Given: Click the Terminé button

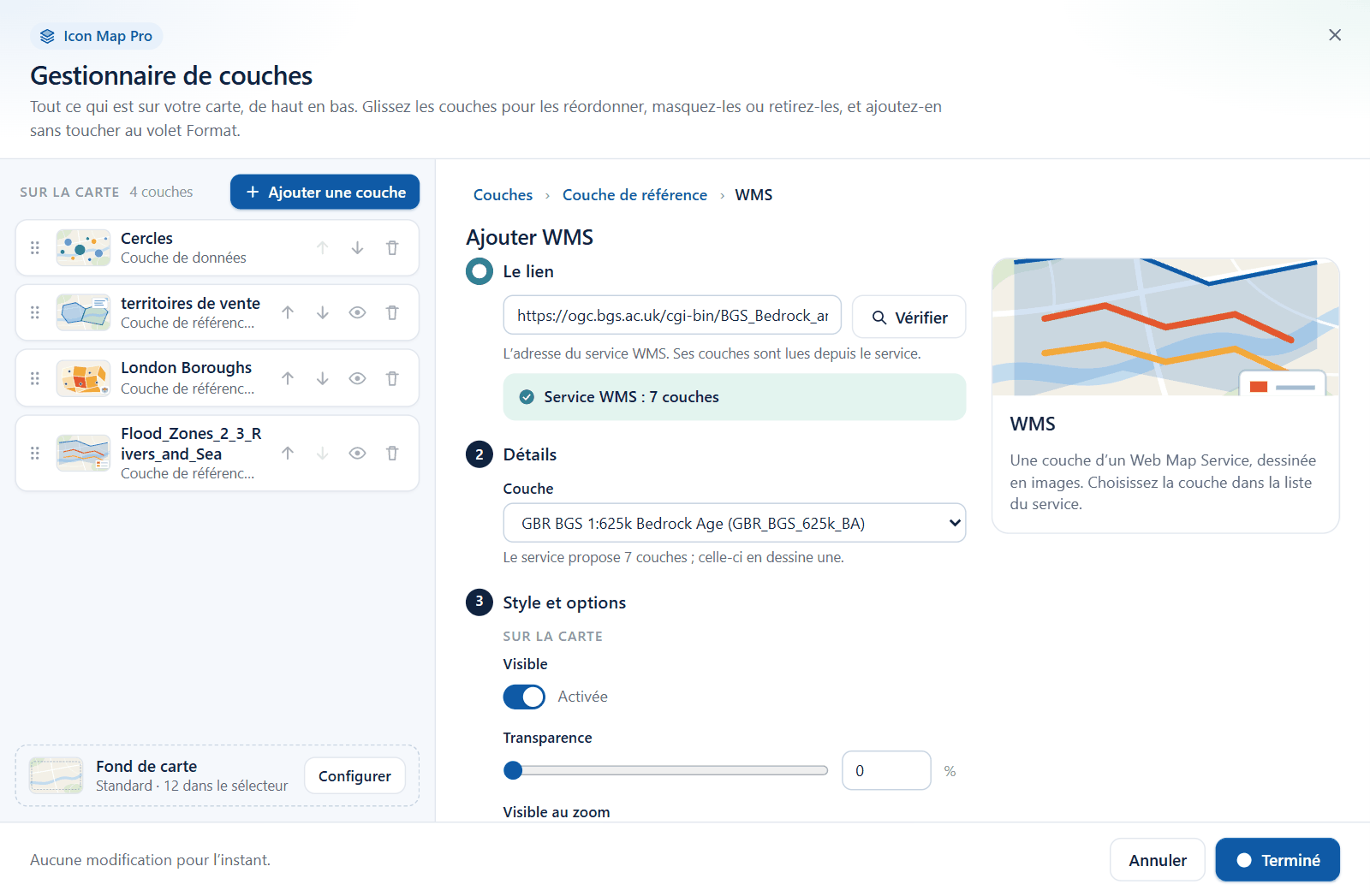Looking at the screenshot, I should (x=1278, y=860).
